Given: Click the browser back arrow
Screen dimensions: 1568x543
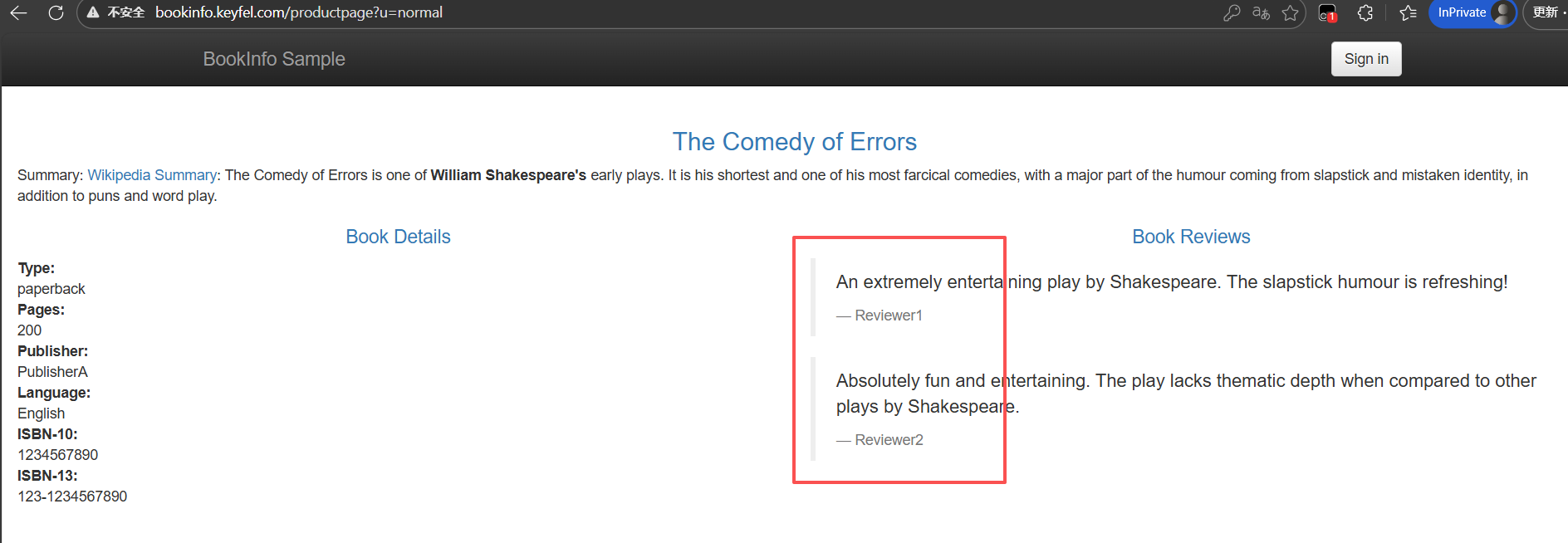Looking at the screenshot, I should pos(18,12).
